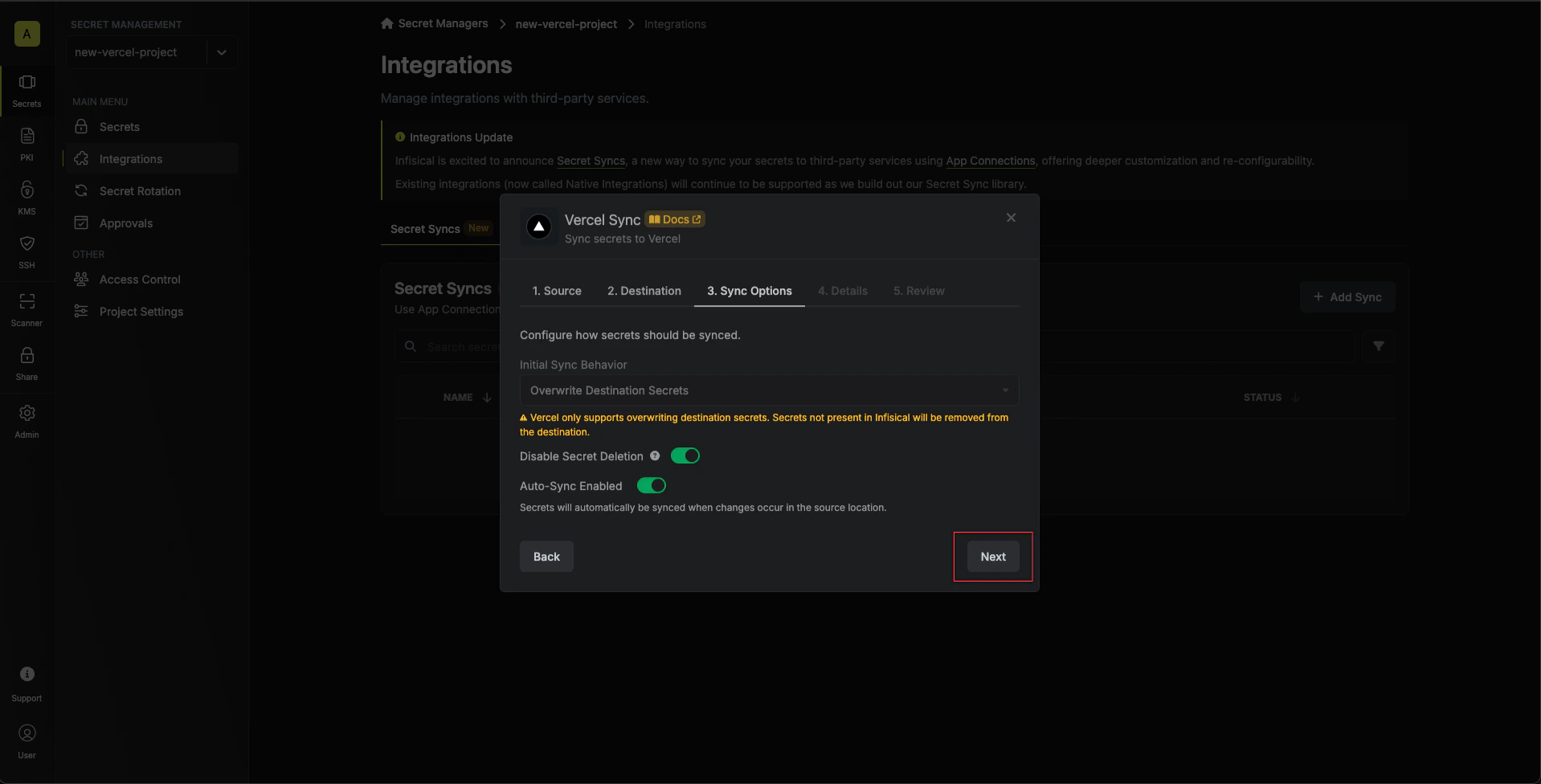The image size is (1541, 784).
Task: Switch to the Secret Syncs tab
Action: click(439, 229)
